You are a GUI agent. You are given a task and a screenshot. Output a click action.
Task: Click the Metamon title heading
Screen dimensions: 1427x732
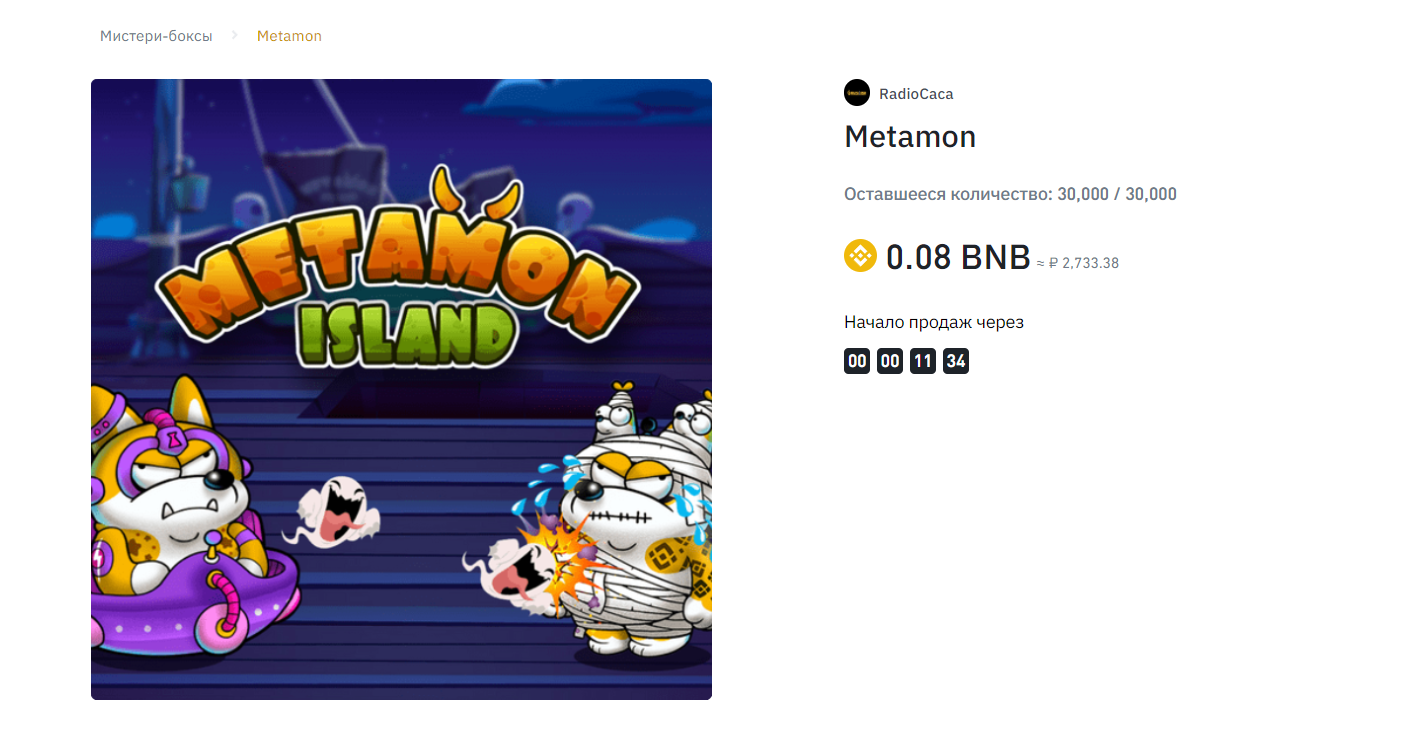click(x=910, y=136)
